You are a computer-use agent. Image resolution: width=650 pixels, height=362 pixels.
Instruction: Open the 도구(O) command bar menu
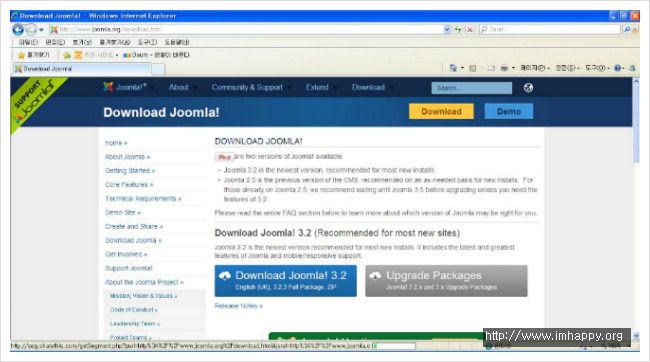pos(597,68)
